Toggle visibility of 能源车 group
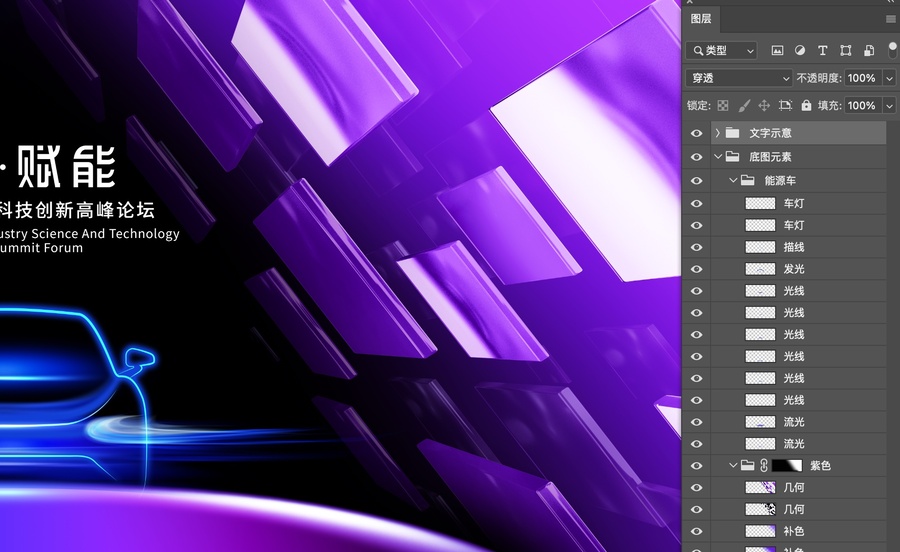Image resolution: width=900 pixels, height=552 pixels. [696, 181]
